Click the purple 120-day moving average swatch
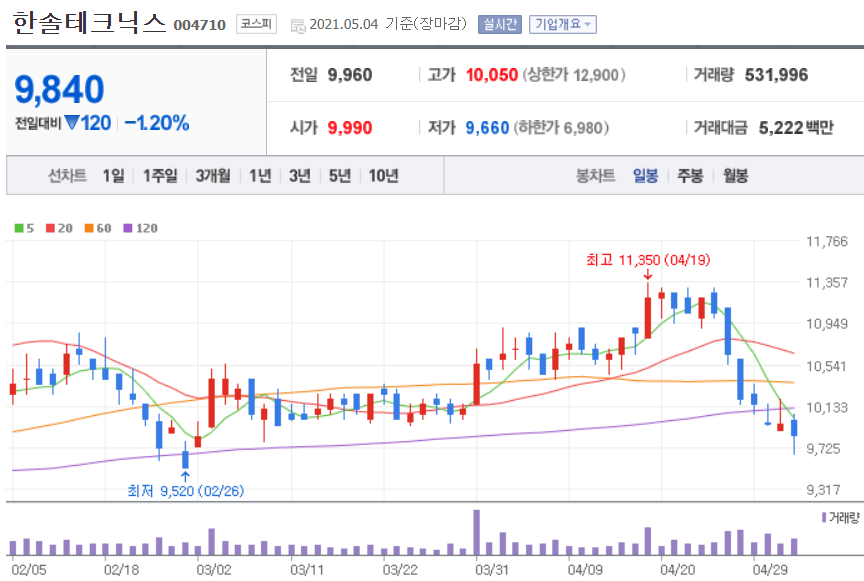 pyautogui.click(x=128, y=228)
